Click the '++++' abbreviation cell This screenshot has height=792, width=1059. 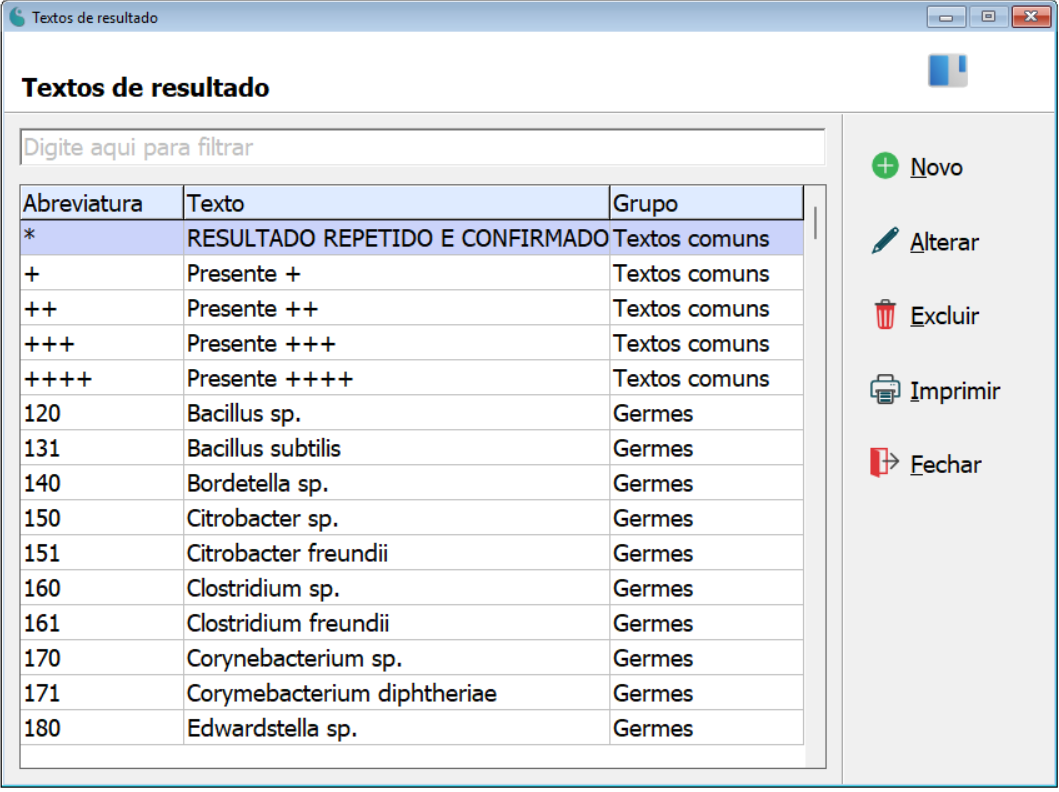point(101,378)
